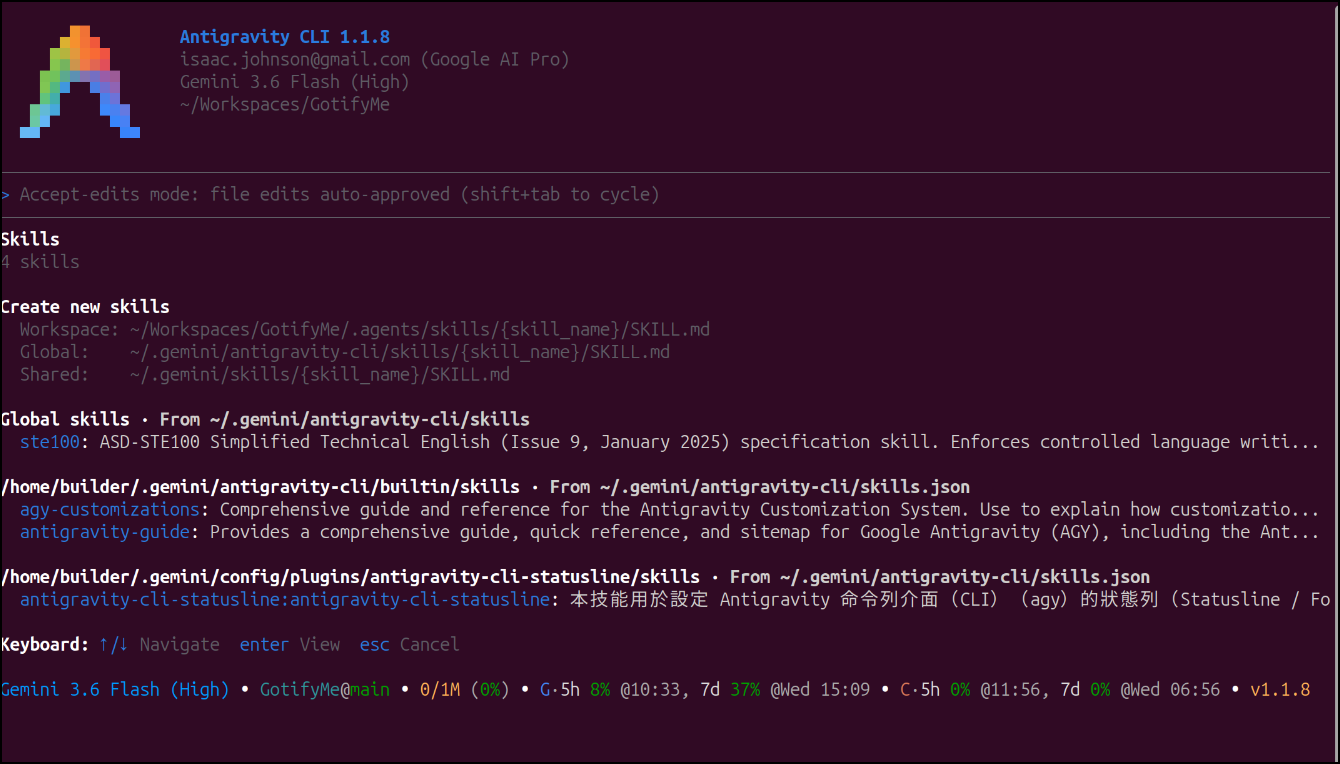Image resolution: width=1340 pixels, height=764 pixels.
Task: Click GotifyMe@main in the status line
Action: (325, 689)
